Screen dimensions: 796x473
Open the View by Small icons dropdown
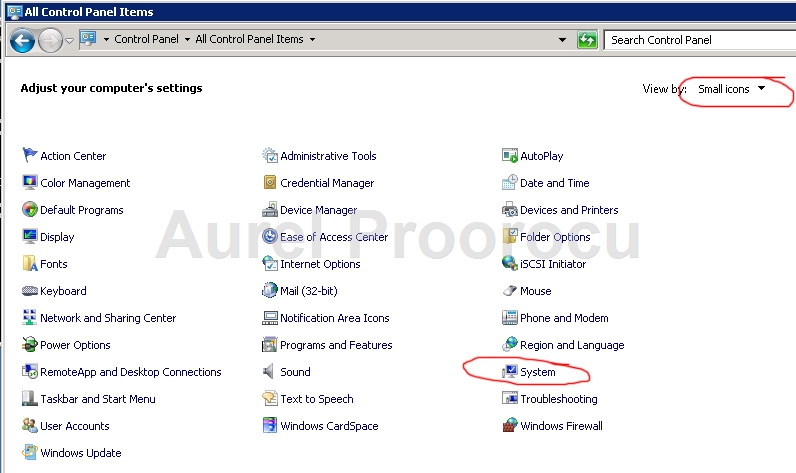point(732,89)
